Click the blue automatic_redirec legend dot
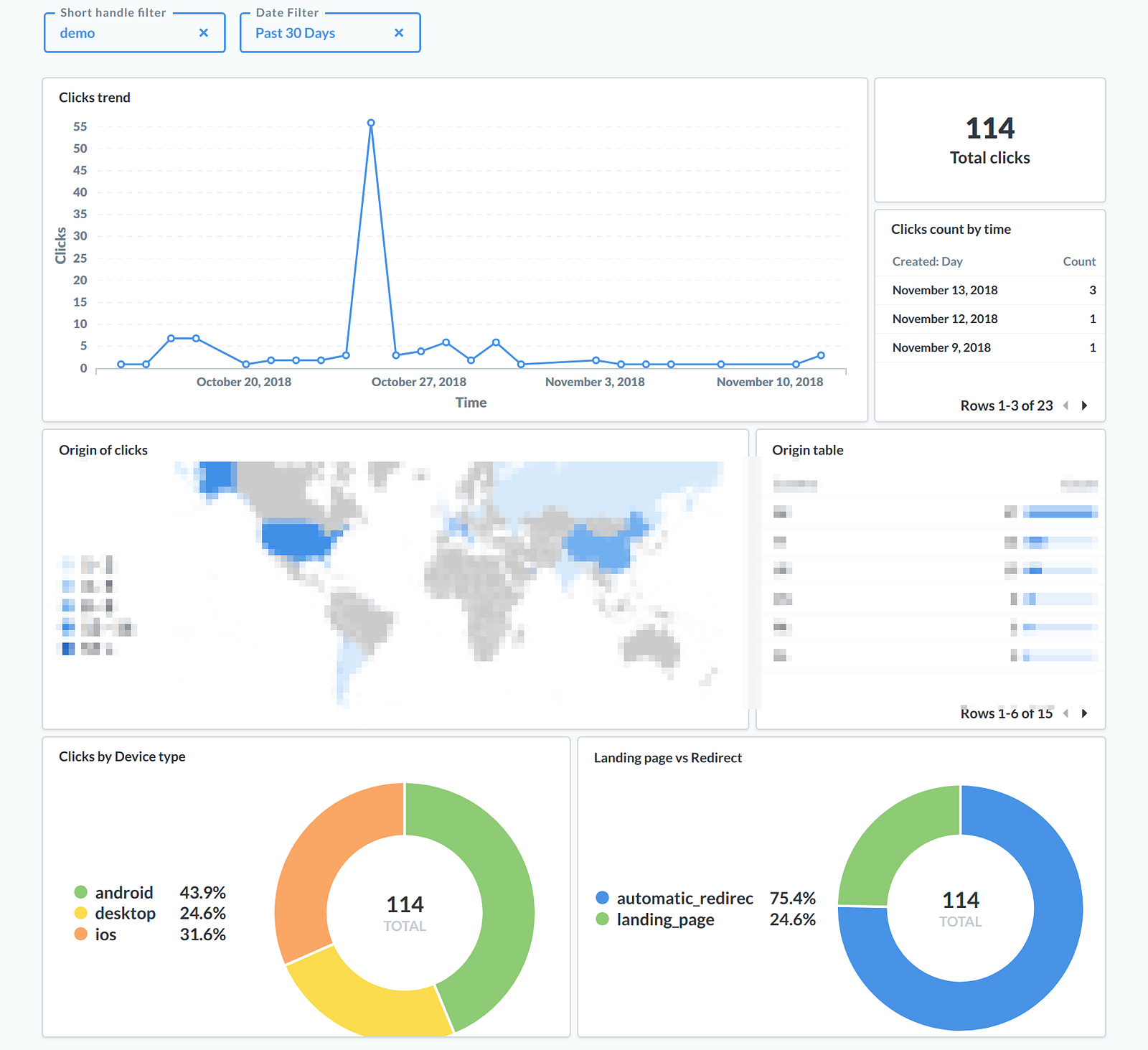This screenshot has width=1148, height=1050. click(602, 898)
